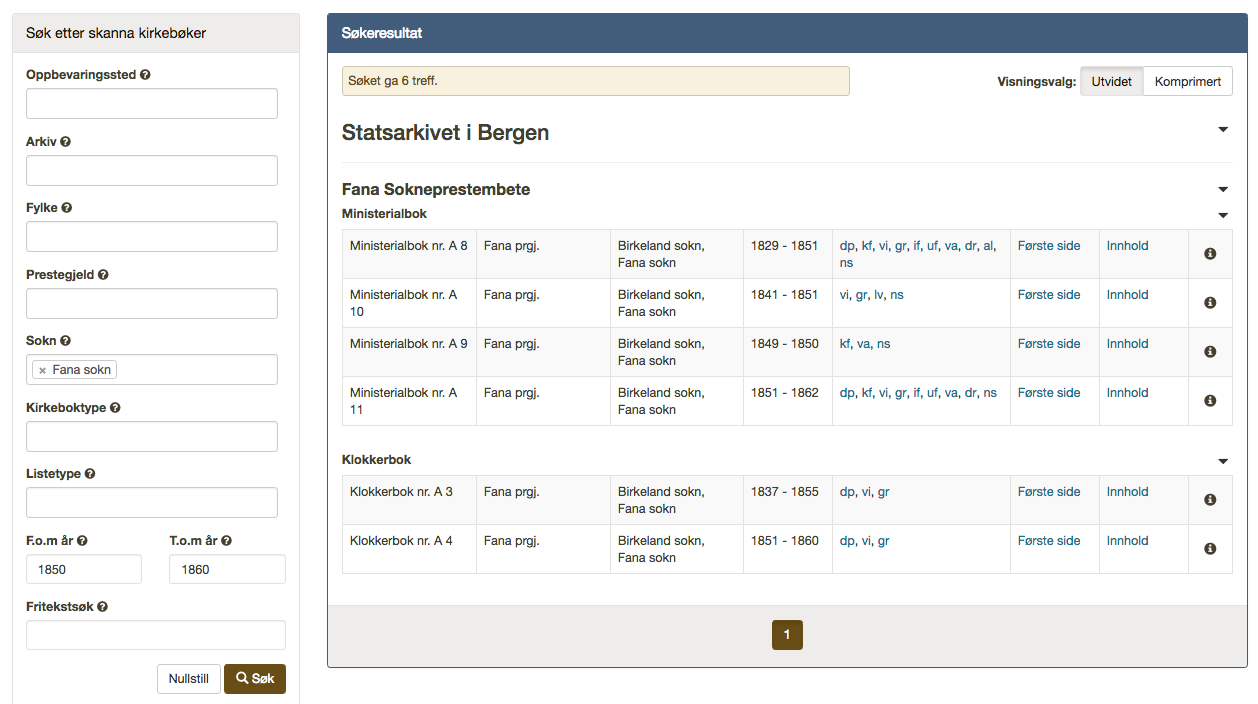The height and width of the screenshot is (704, 1258).
Task: Select Utvidet view option
Action: 1112,82
